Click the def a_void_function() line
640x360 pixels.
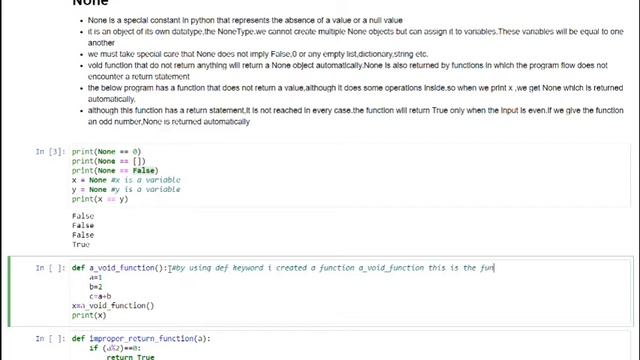point(283,268)
